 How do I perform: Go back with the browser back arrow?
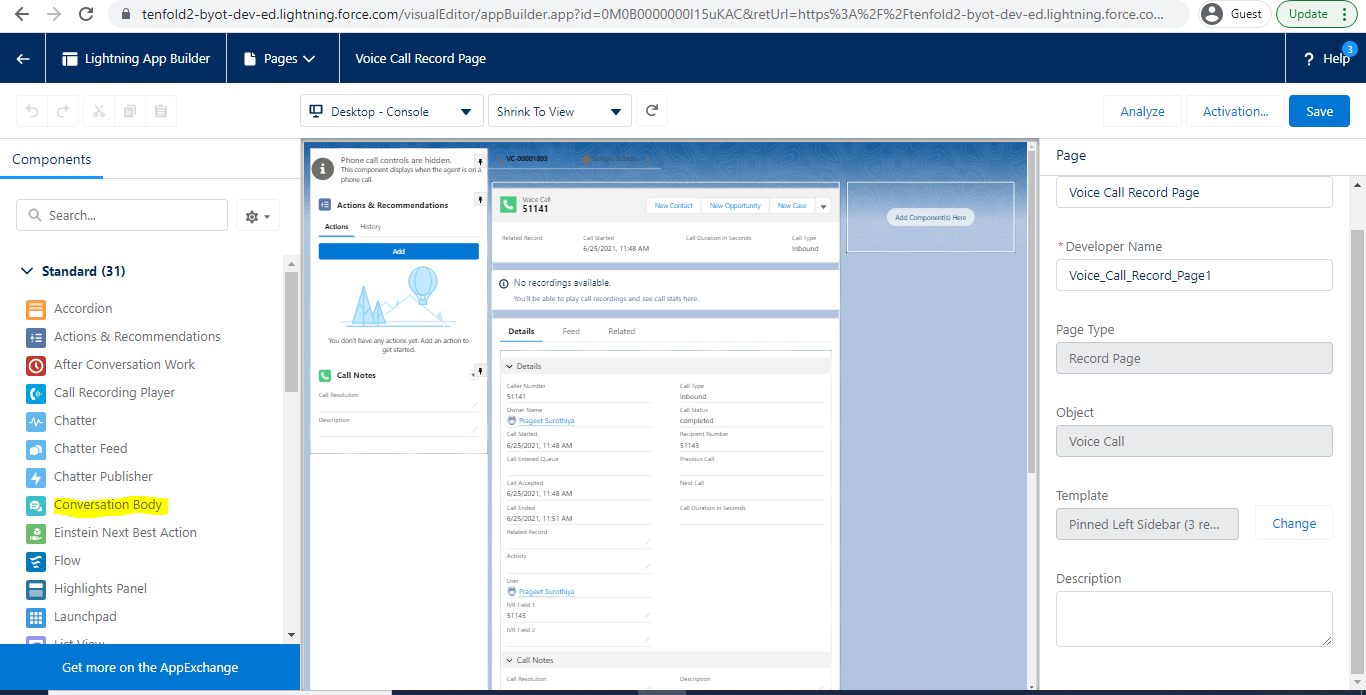coord(22,14)
